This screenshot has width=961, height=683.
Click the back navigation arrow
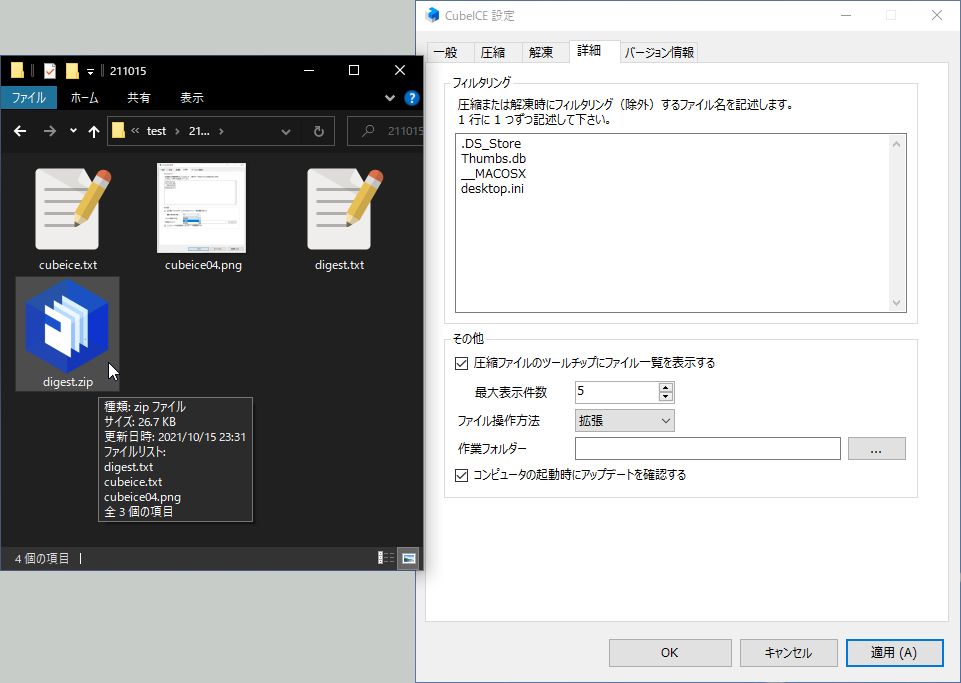20,131
